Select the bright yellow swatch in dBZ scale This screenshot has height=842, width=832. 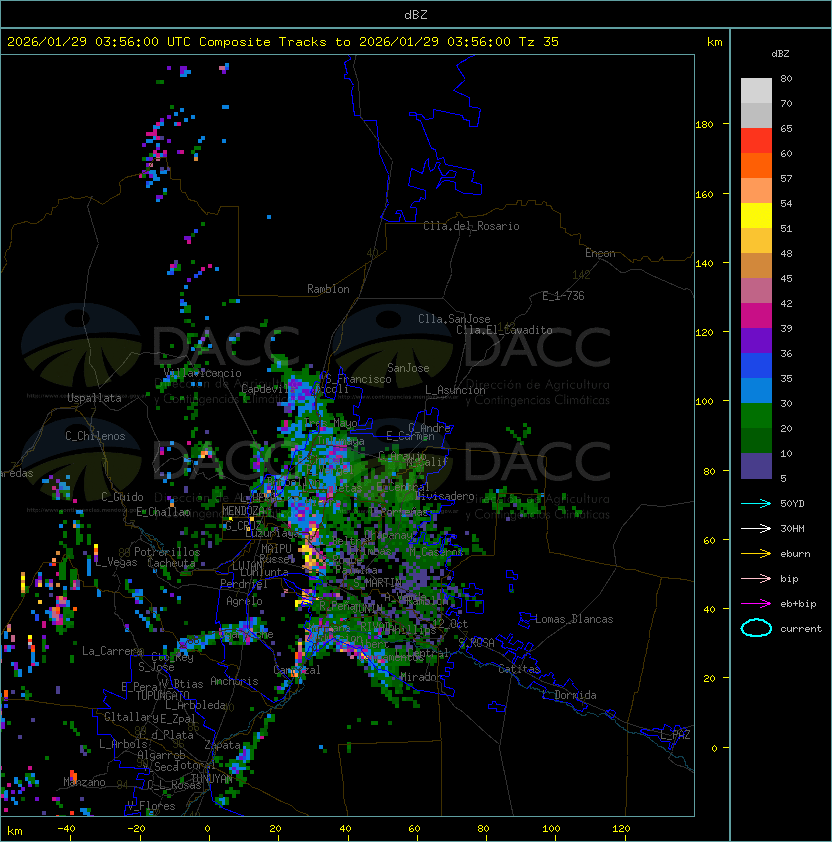(756, 215)
